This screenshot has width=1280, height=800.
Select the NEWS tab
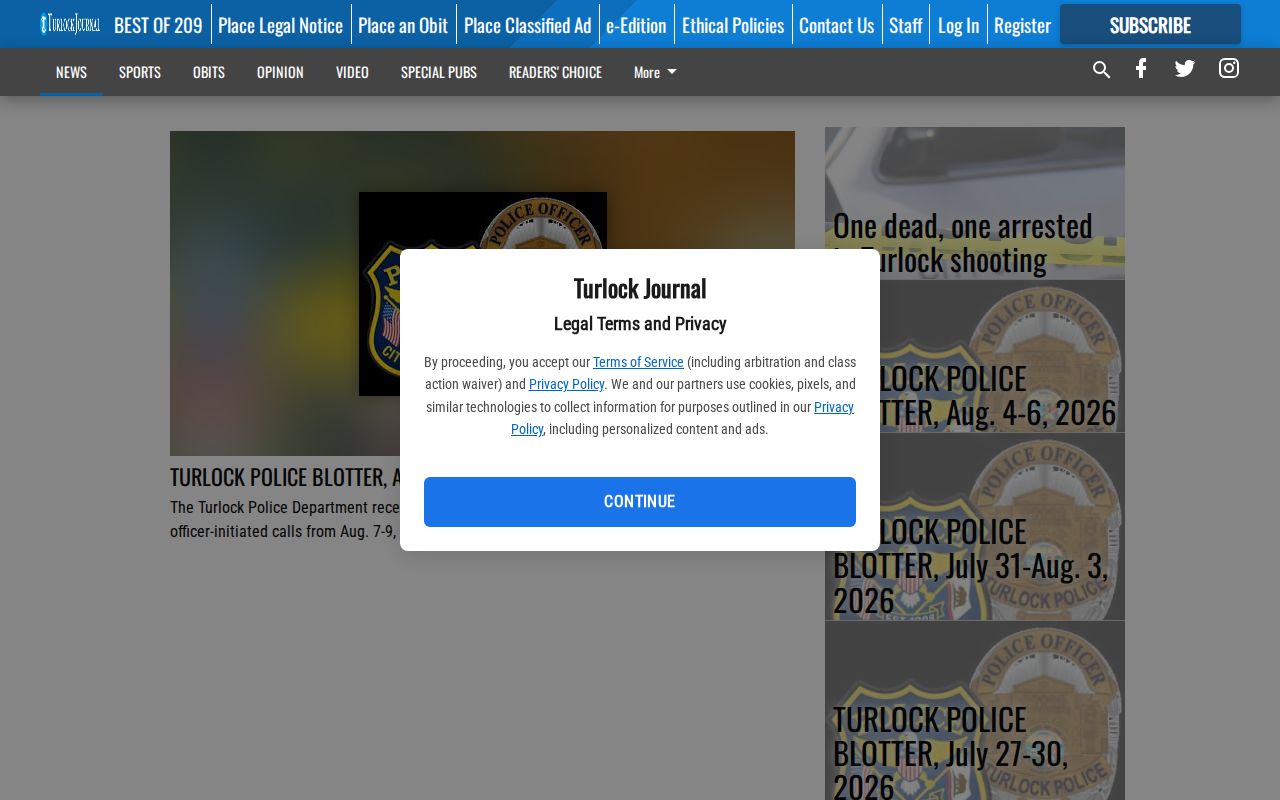click(x=71, y=72)
